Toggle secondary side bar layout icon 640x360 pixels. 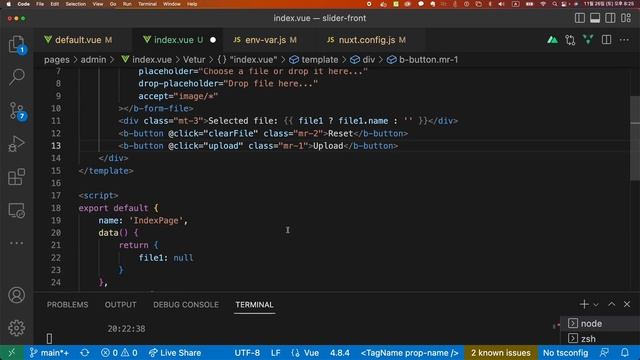[611, 18]
